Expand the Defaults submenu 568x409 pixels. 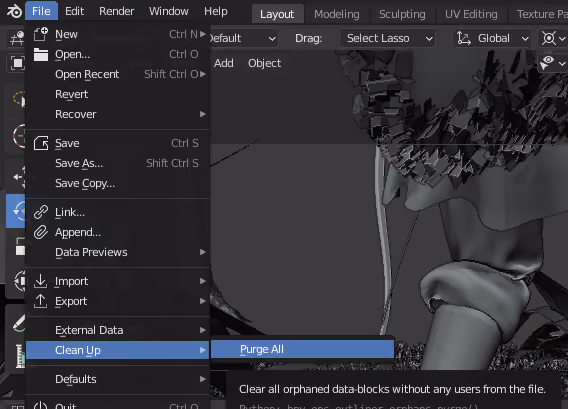[x=118, y=379]
